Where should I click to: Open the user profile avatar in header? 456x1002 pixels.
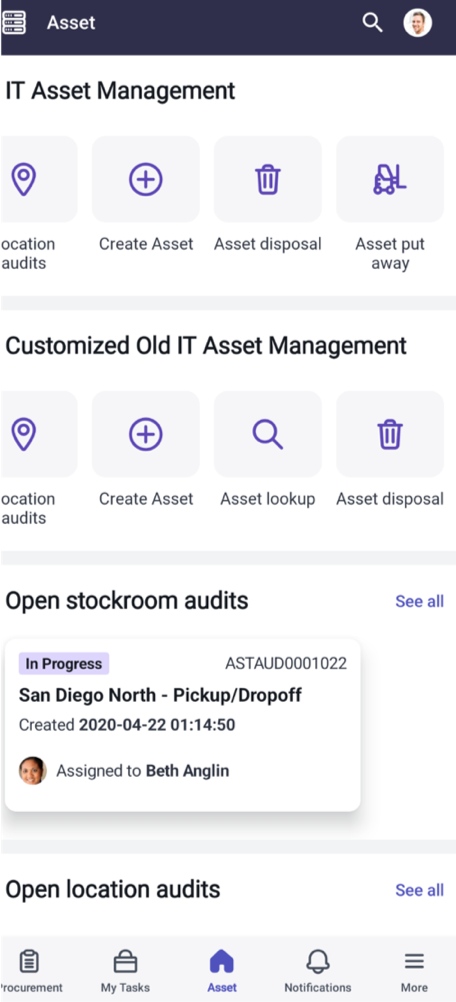point(418,23)
